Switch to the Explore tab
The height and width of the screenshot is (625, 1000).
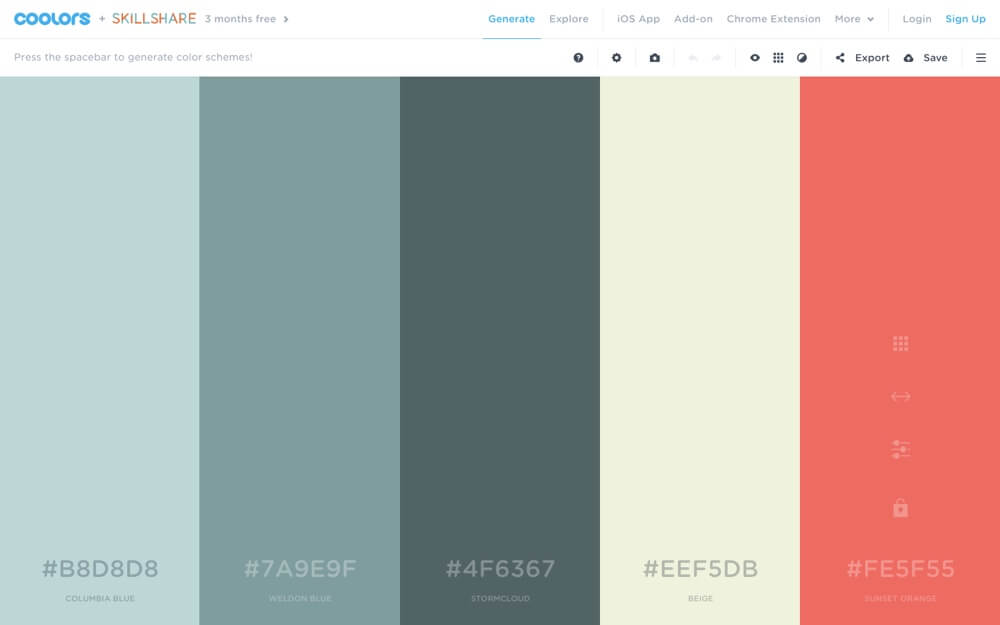[x=569, y=19]
